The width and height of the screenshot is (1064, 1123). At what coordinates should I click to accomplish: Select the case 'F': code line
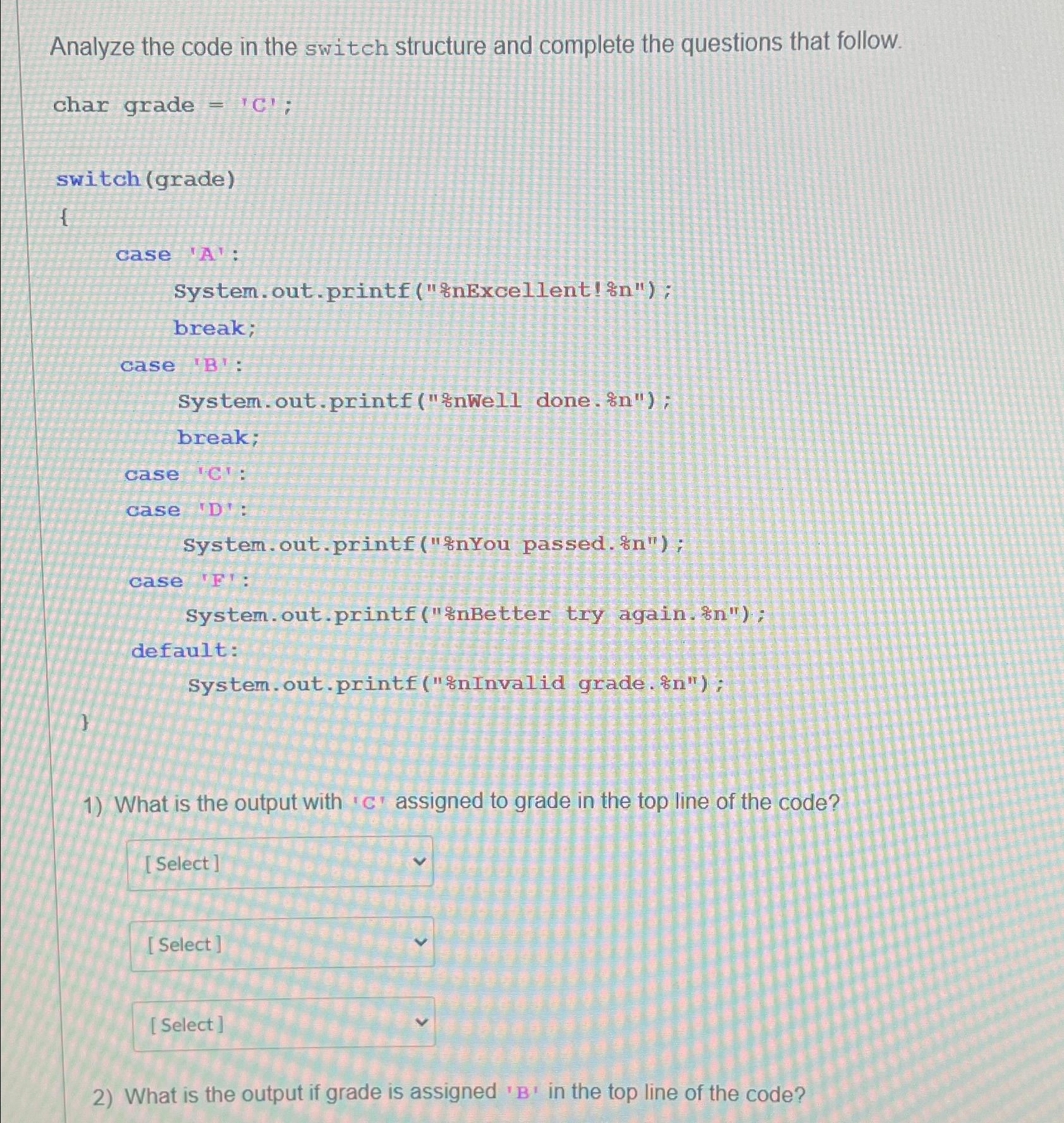[189, 581]
